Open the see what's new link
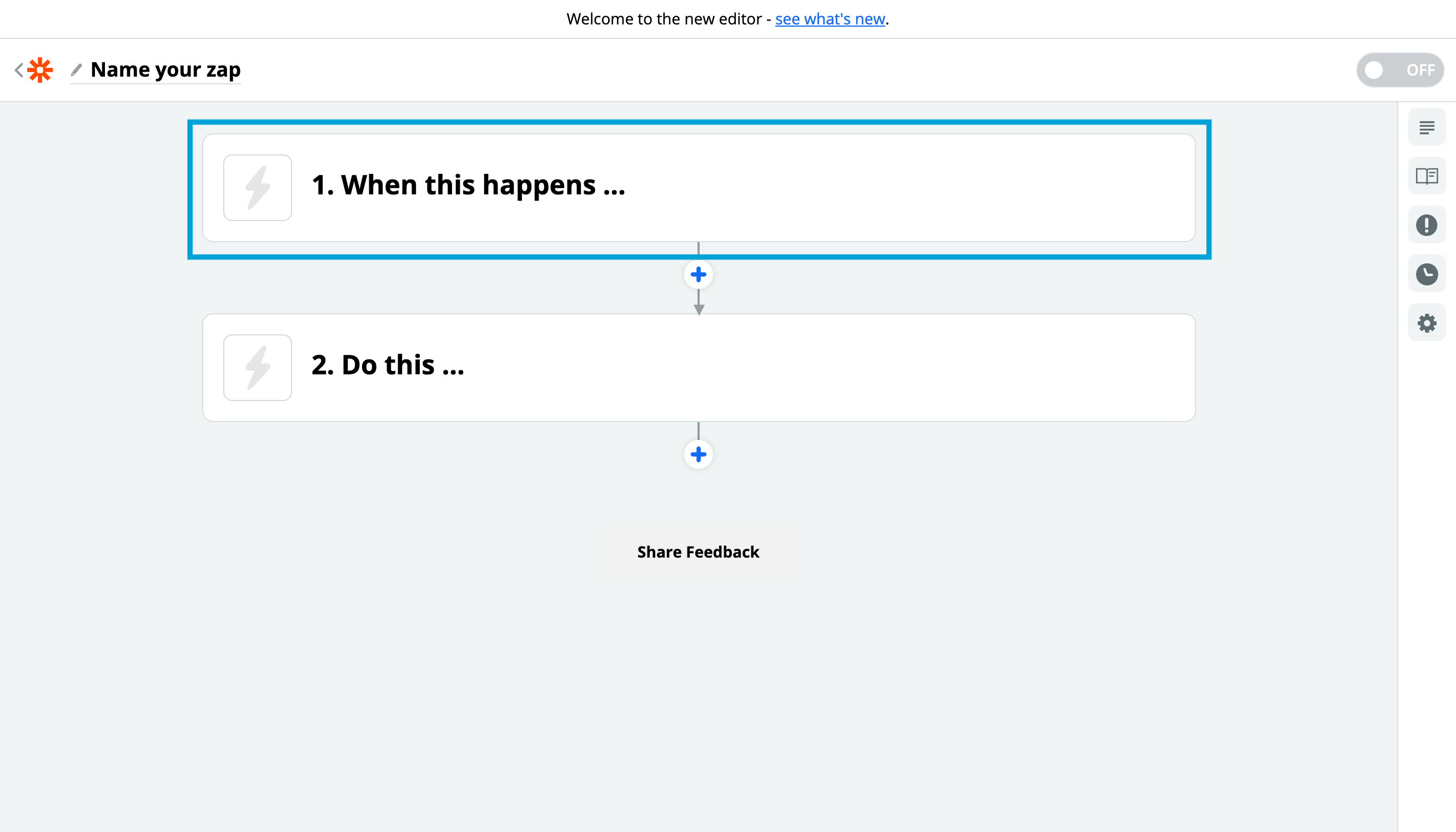The image size is (1456, 832). pyautogui.click(x=830, y=19)
